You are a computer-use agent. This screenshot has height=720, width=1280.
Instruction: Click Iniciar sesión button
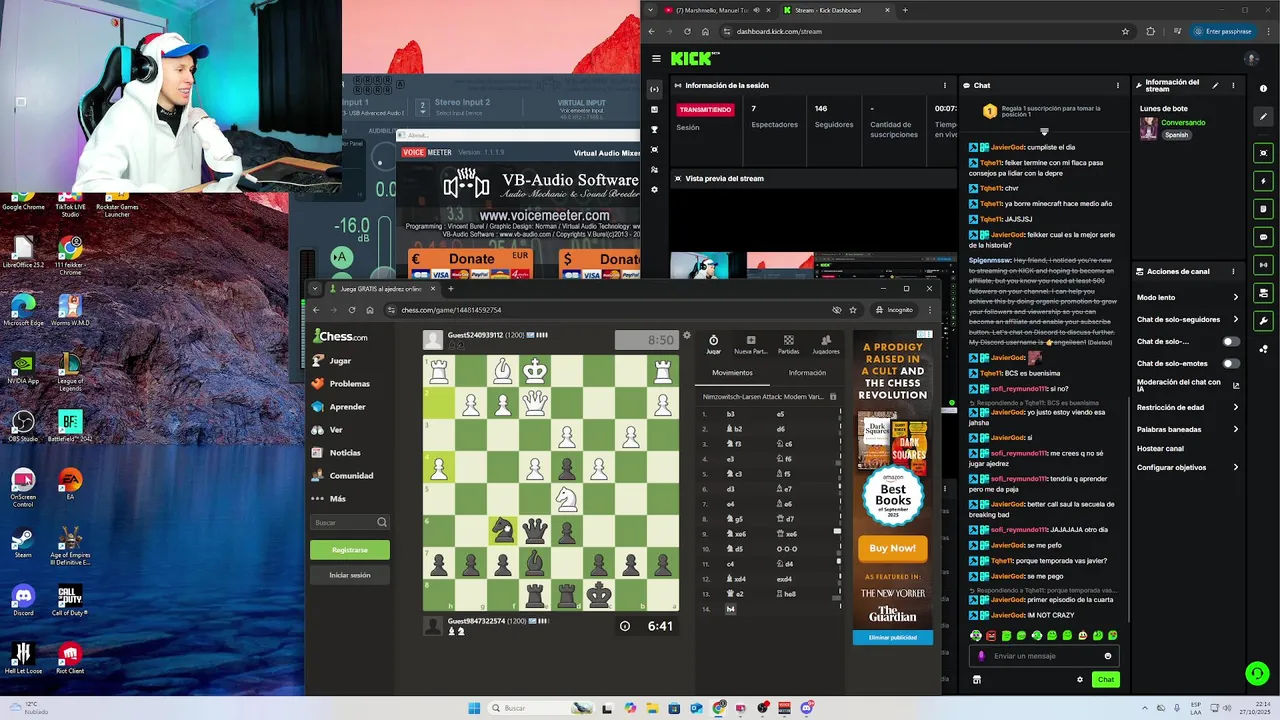350,575
